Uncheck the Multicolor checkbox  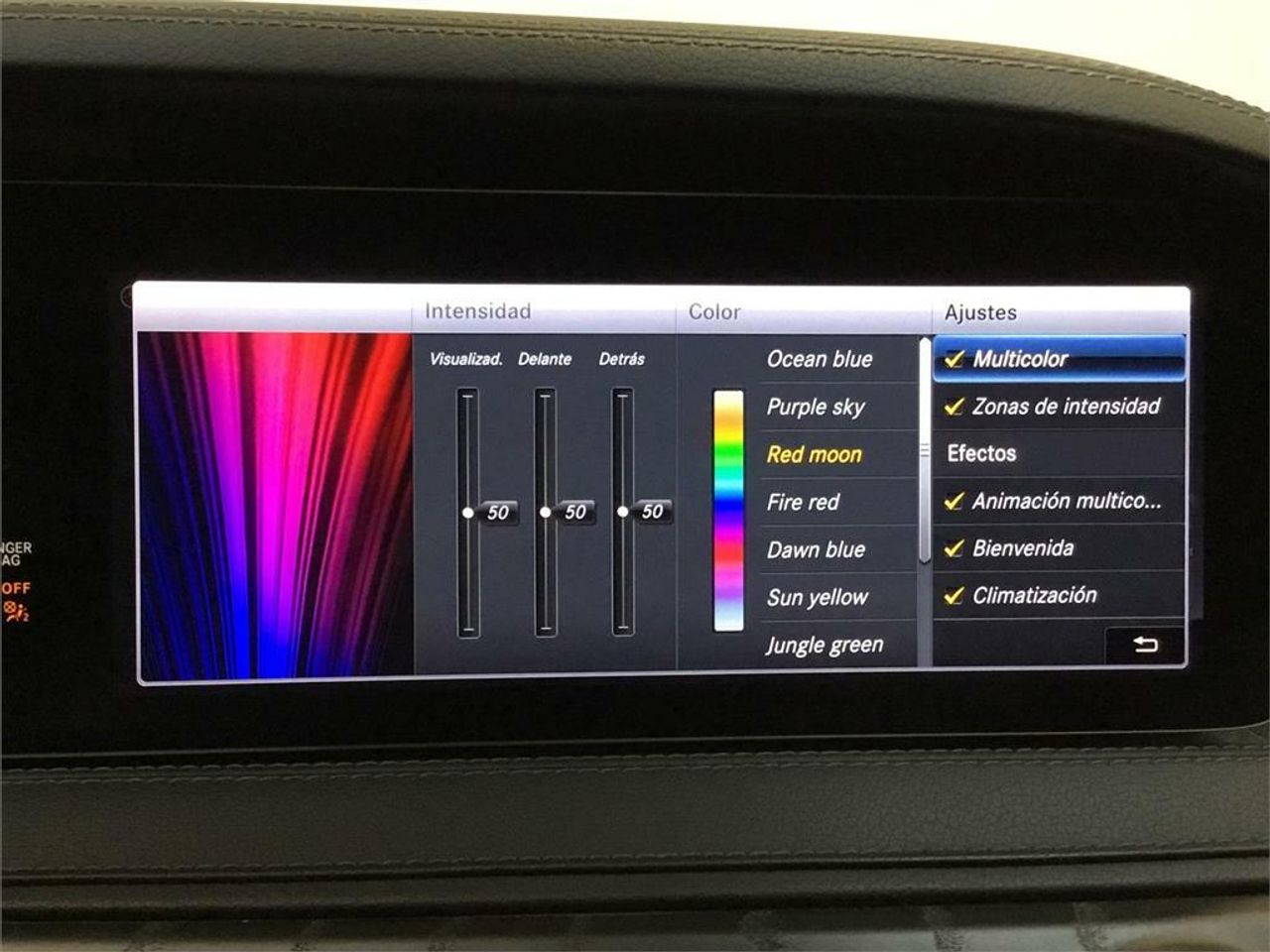(x=954, y=359)
